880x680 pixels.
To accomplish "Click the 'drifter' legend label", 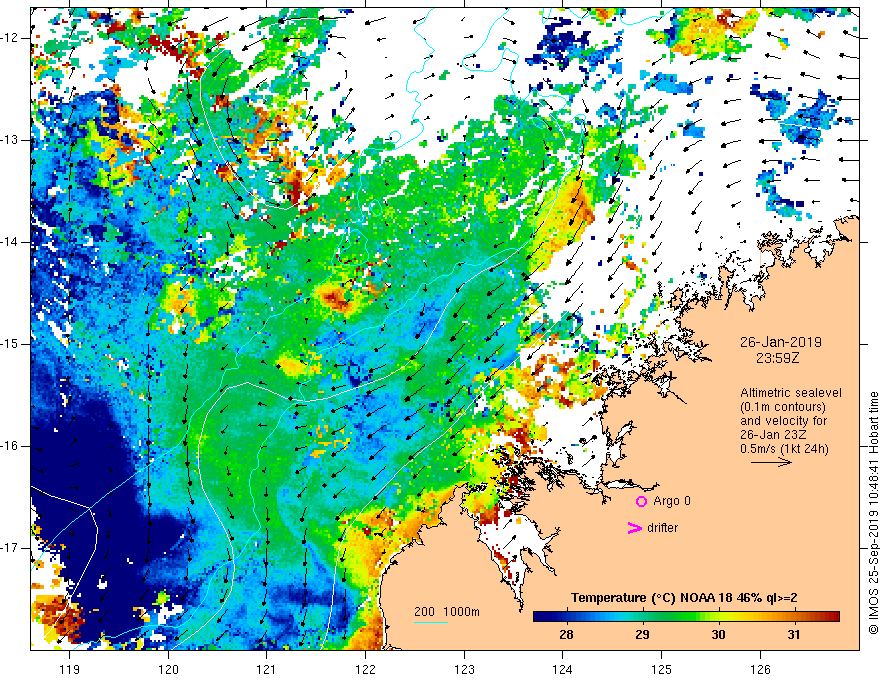I will pos(662,528).
